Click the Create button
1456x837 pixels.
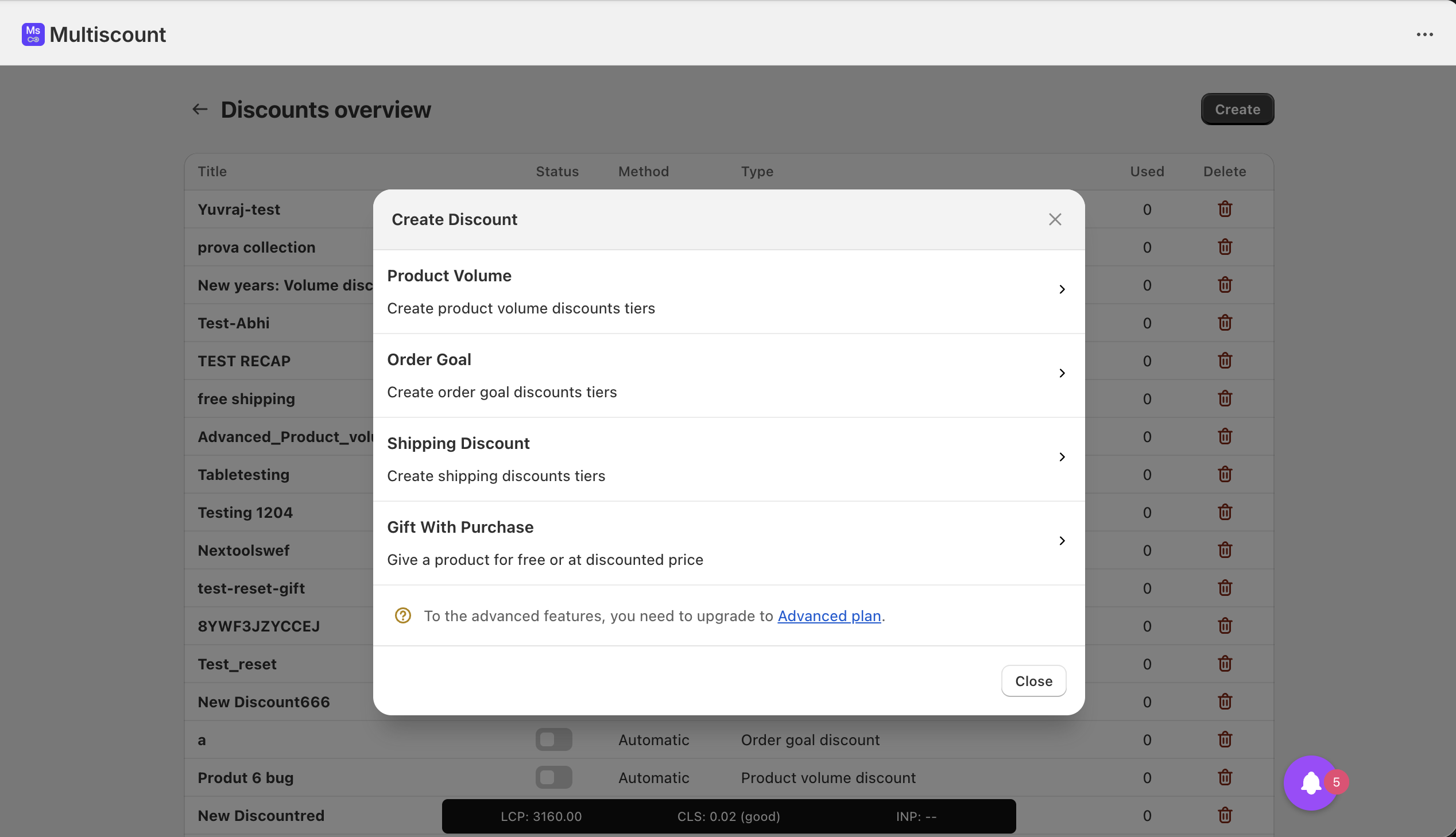click(1237, 109)
